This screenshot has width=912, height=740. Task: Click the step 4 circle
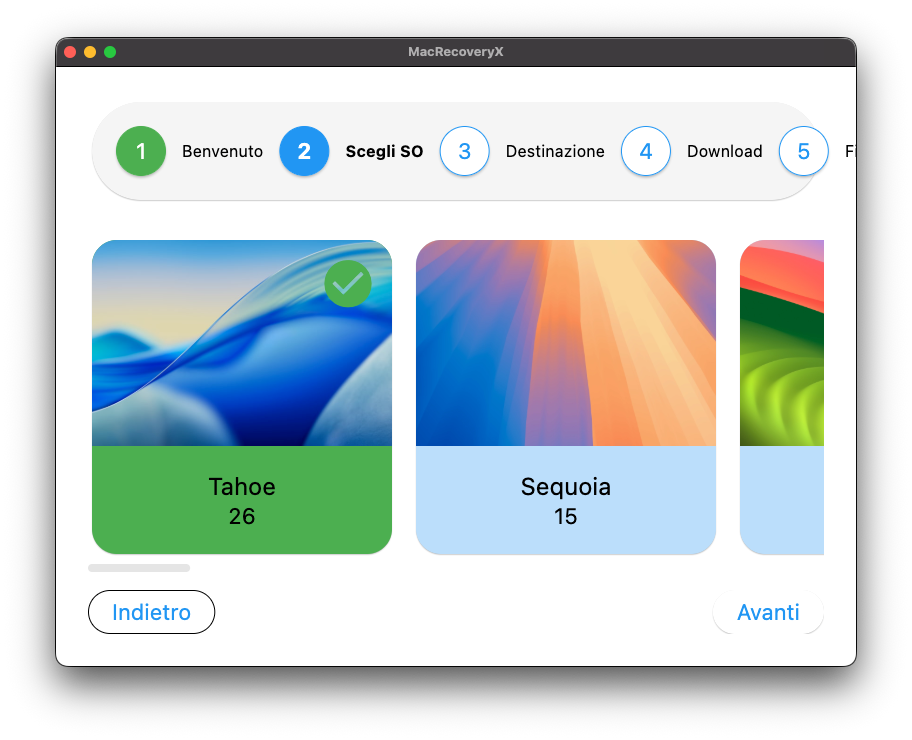[x=646, y=151]
